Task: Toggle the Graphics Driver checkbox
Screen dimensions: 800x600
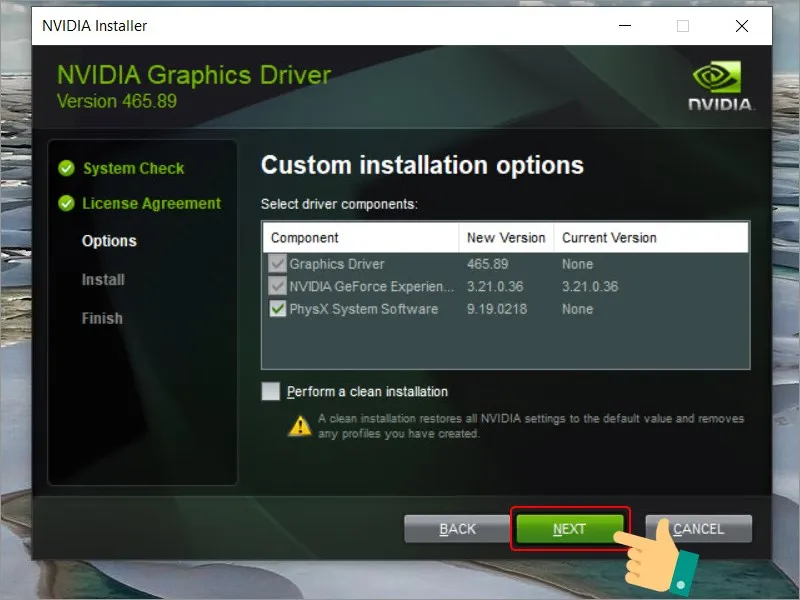Action: 278,264
